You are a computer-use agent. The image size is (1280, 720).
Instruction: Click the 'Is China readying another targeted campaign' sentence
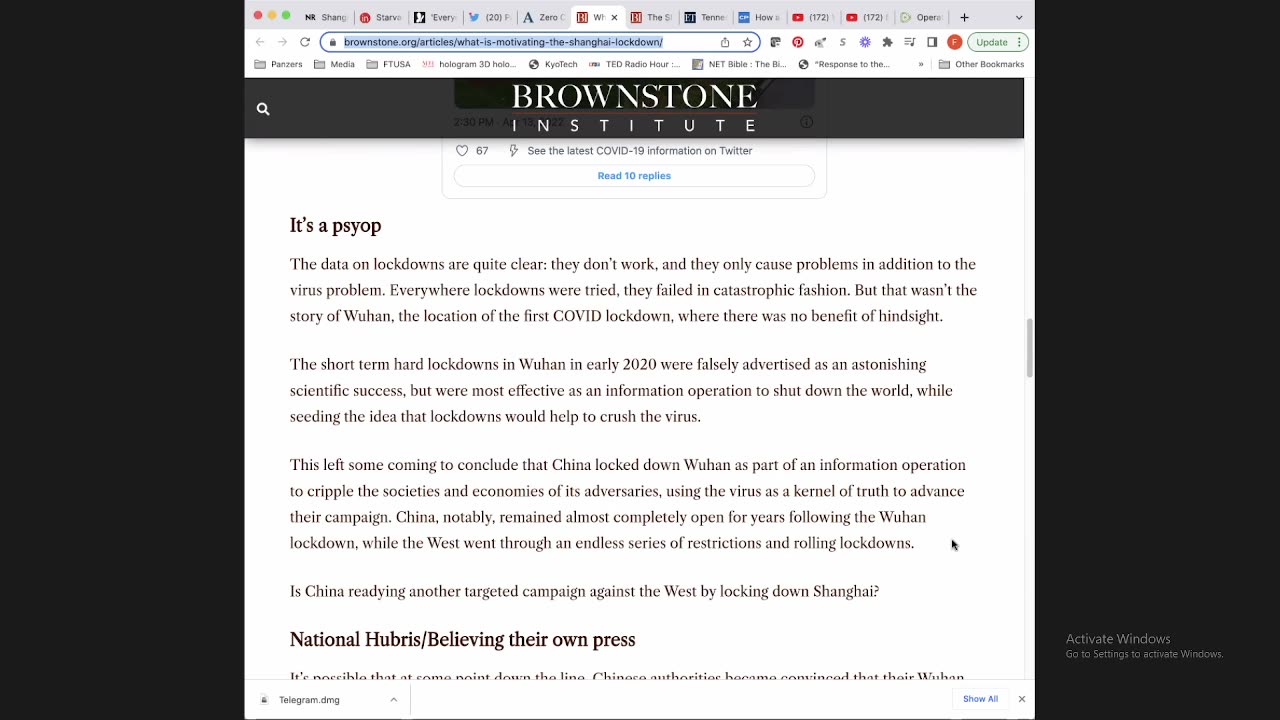tap(584, 592)
